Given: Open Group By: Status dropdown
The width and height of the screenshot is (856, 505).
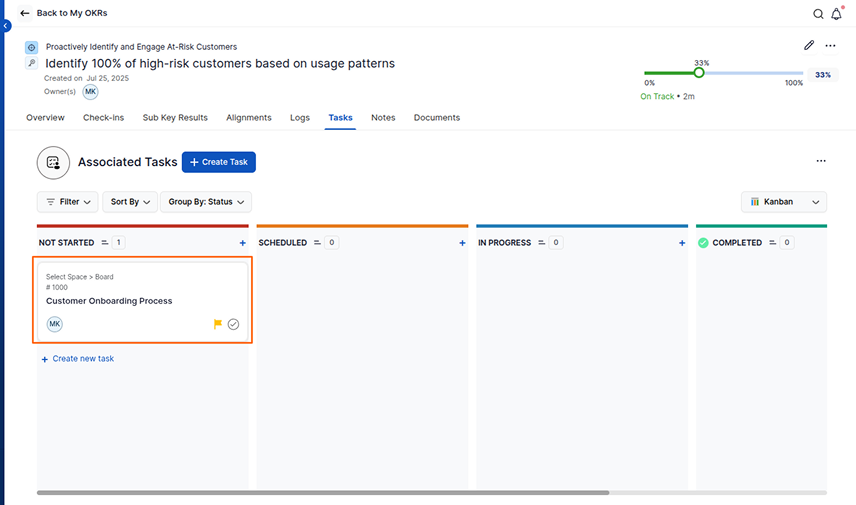Looking at the screenshot, I should 206,202.
